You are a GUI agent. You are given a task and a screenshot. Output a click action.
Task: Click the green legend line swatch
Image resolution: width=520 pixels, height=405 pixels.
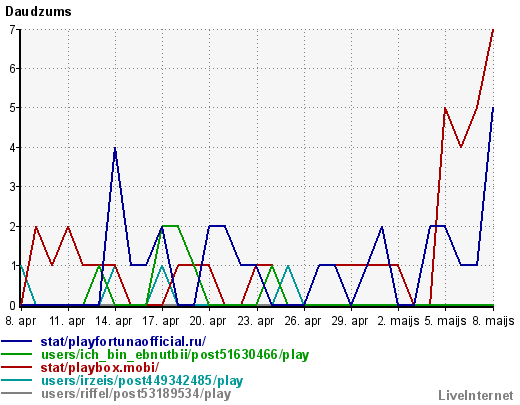point(17,354)
